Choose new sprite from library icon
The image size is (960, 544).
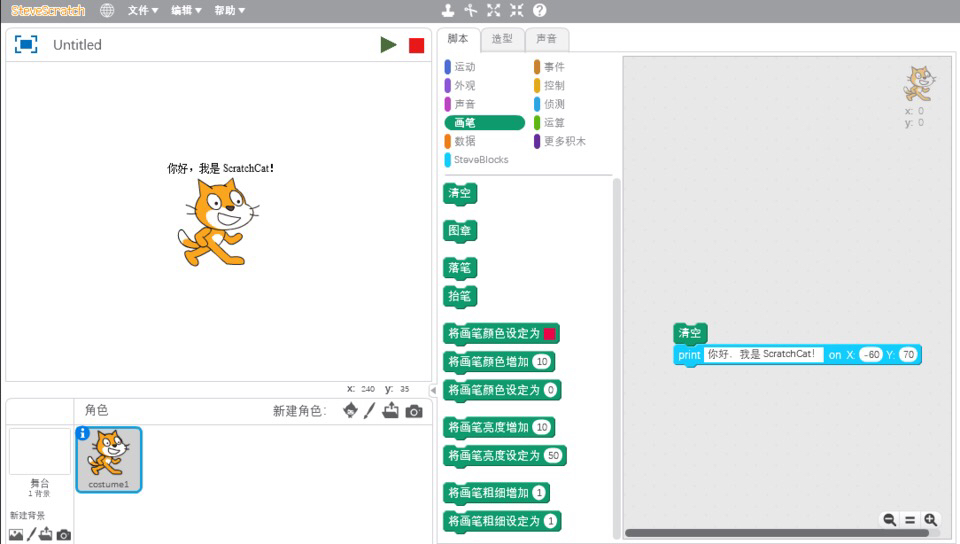click(350, 410)
